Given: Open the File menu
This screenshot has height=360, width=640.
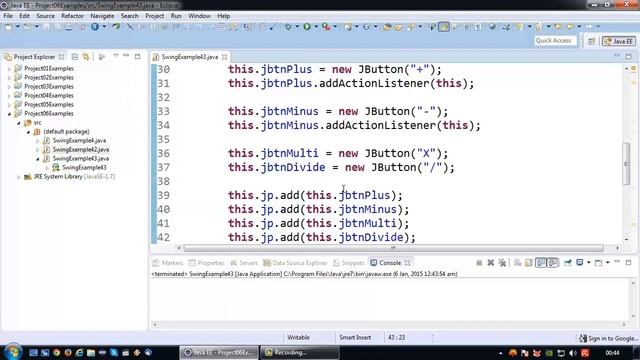Looking at the screenshot, I should pos(8,16).
